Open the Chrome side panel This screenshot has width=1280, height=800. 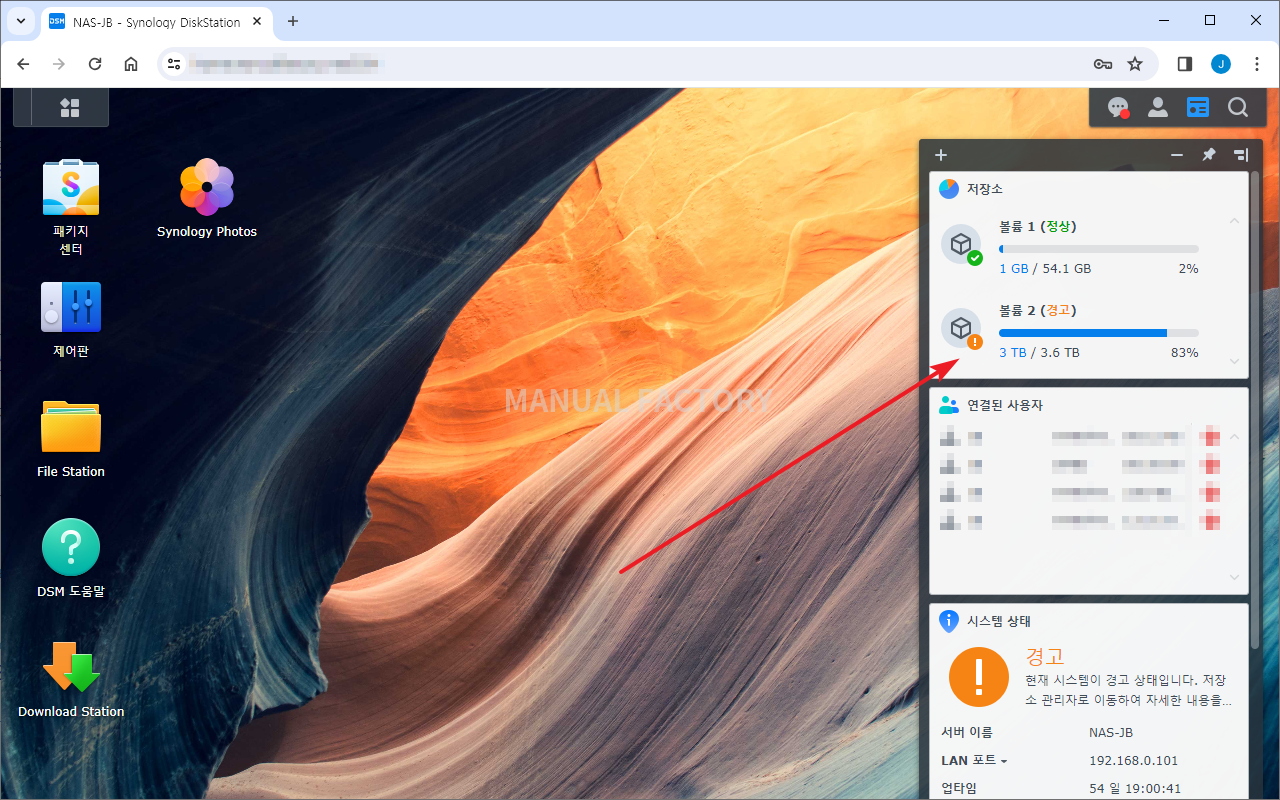[1185, 64]
